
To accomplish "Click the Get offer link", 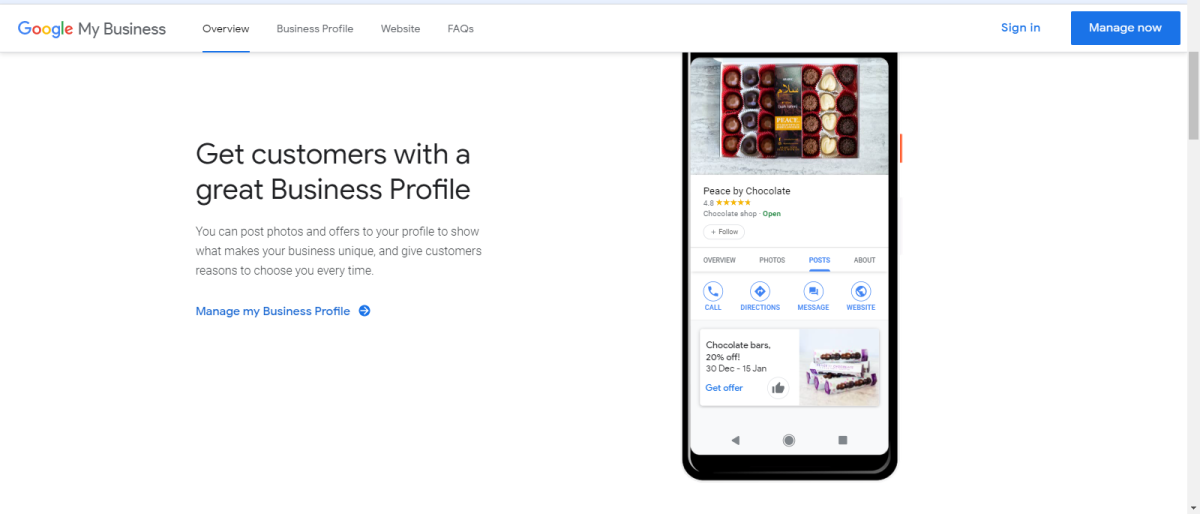I will (724, 387).
